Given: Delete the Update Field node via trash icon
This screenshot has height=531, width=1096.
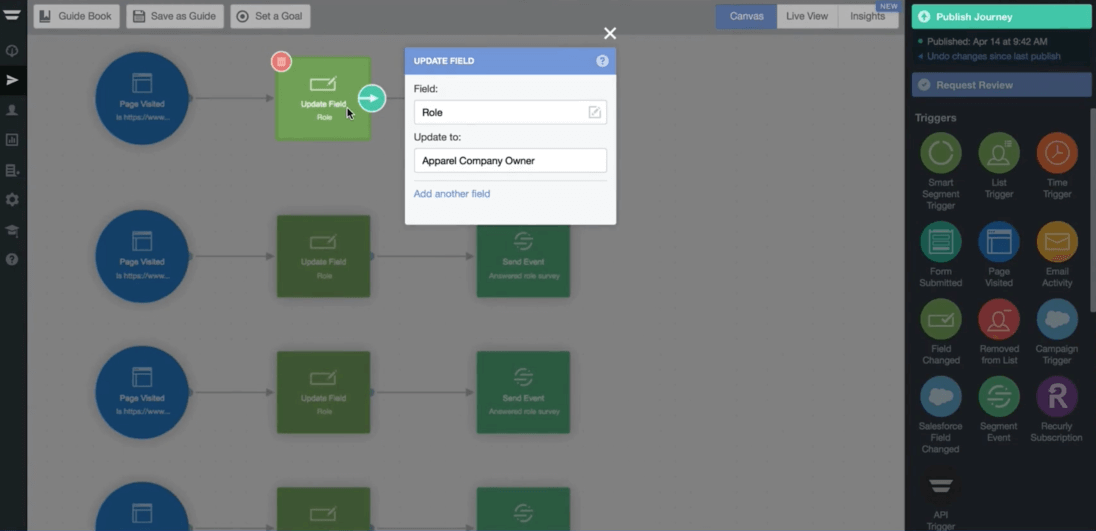Looking at the screenshot, I should coord(281,61).
